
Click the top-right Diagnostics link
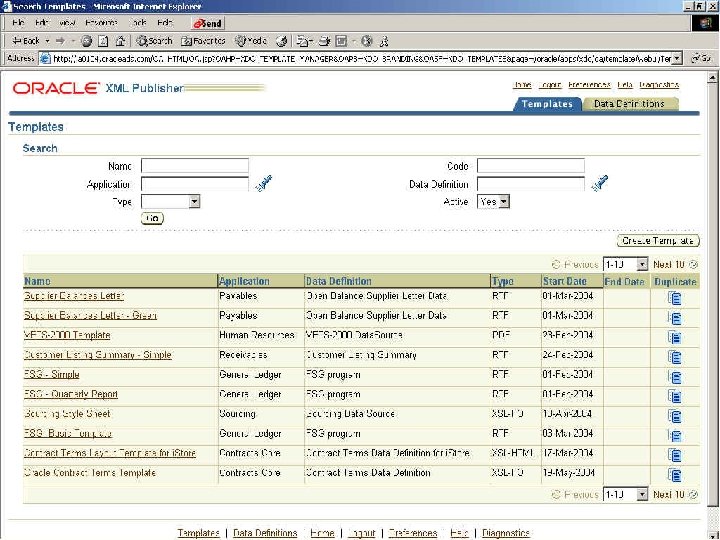[659, 85]
